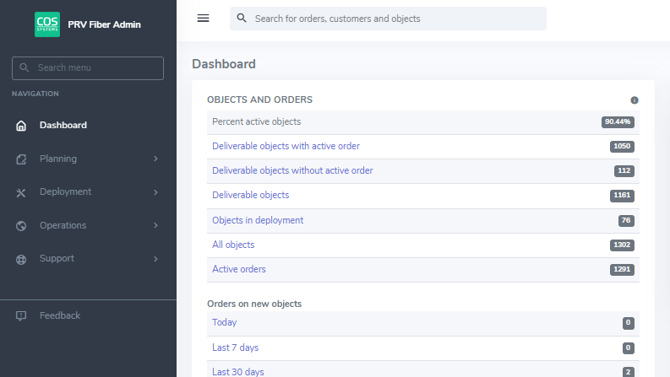Expand the Deployment chevron
Image resolution: width=670 pixels, height=377 pixels.
tap(156, 192)
